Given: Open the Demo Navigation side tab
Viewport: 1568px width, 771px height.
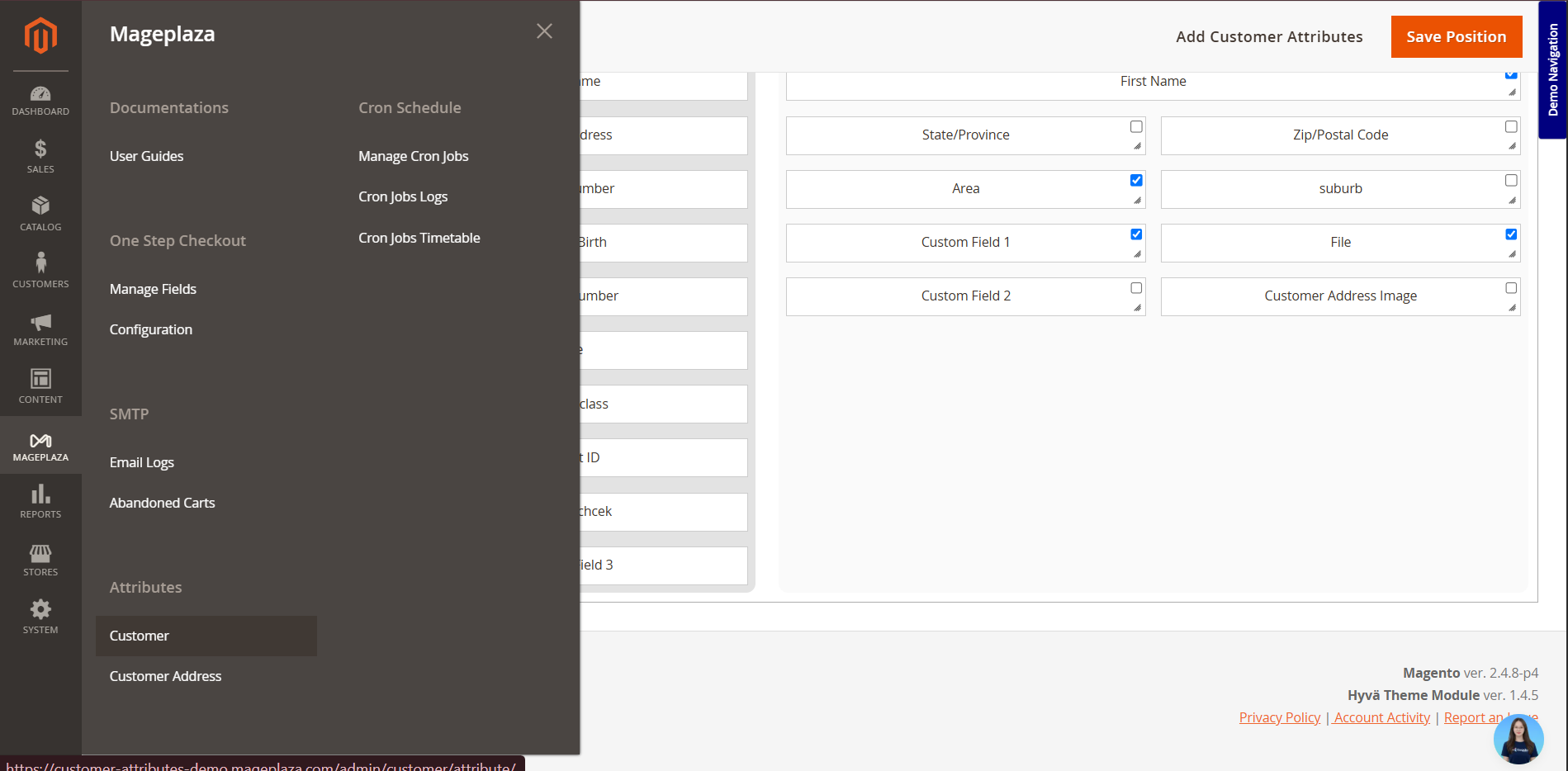Looking at the screenshot, I should pos(1553,69).
